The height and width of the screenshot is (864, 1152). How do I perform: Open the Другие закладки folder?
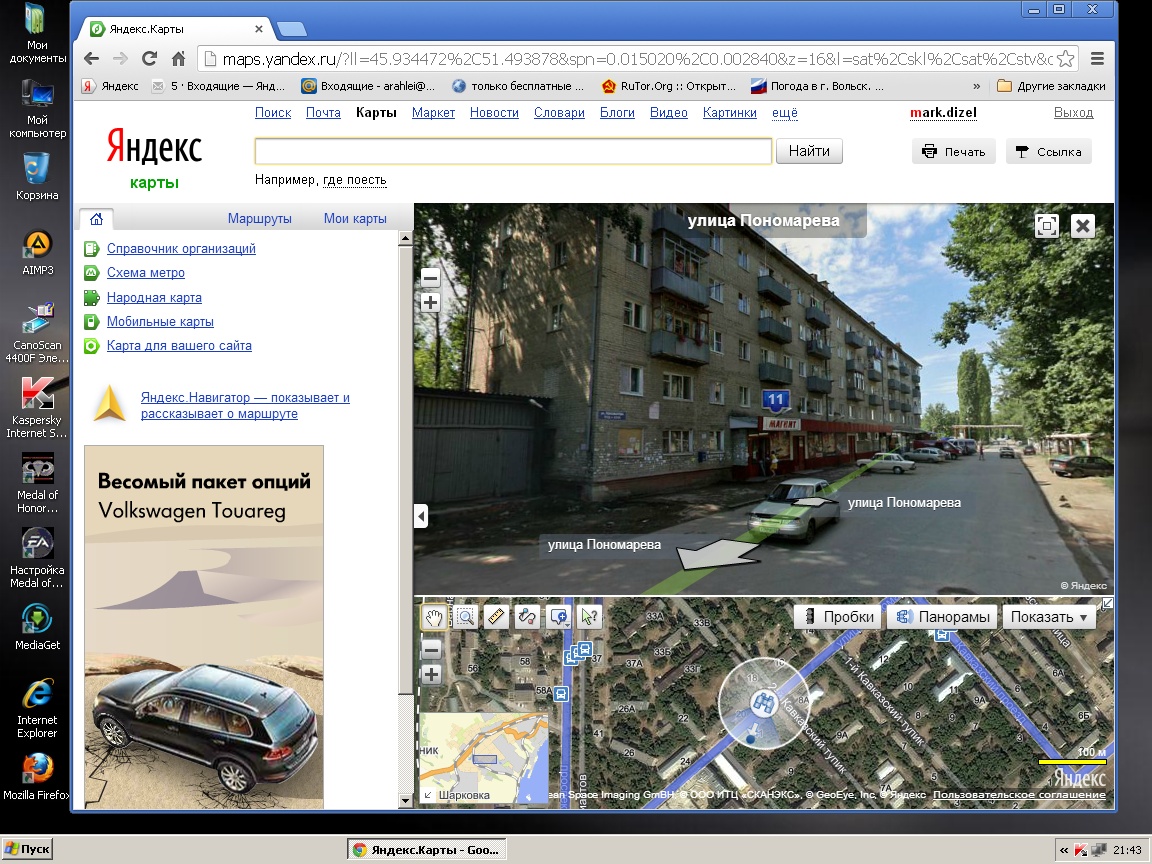[x=1051, y=86]
